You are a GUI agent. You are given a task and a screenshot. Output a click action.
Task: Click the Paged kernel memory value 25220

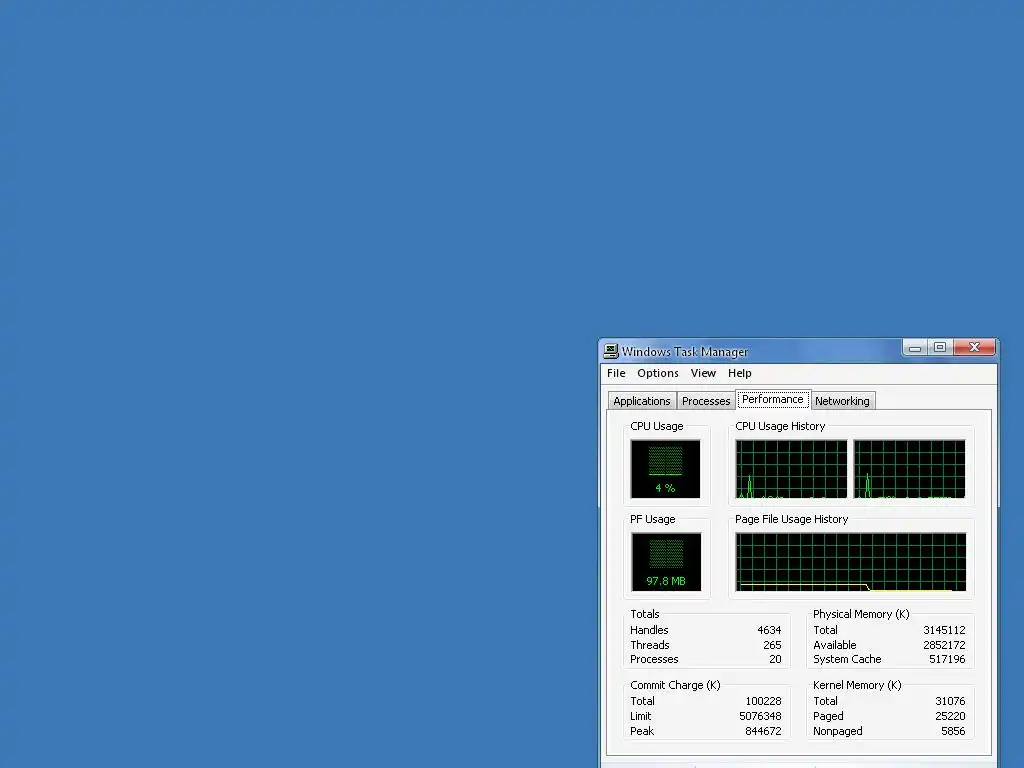tap(950, 716)
